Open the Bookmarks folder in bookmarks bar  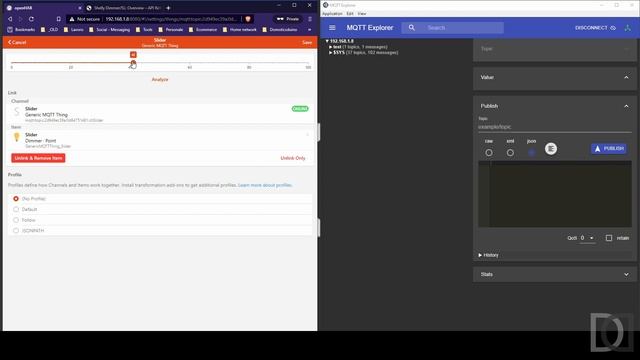pyautogui.click(x=22, y=29)
